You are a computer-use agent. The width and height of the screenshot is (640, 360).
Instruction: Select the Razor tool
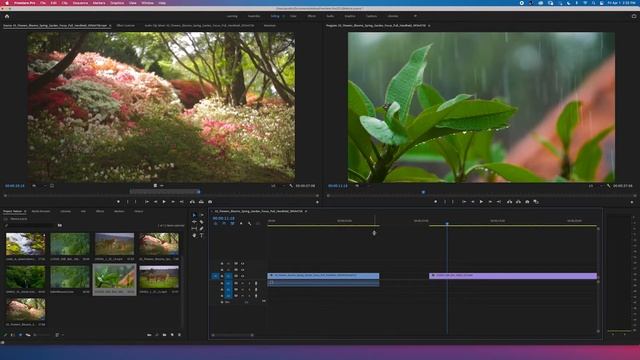click(202, 222)
